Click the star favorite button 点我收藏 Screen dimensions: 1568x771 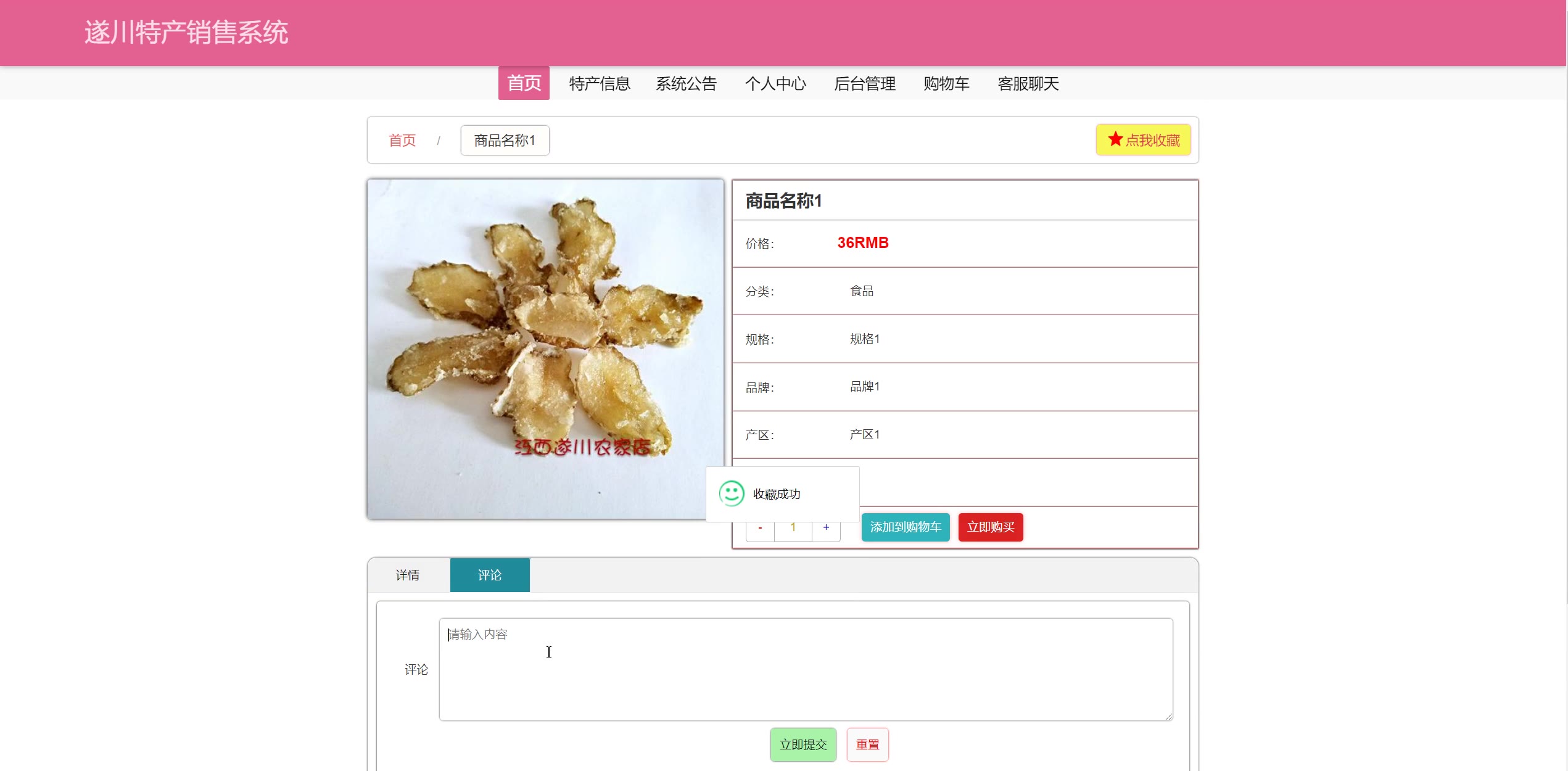[1143, 140]
